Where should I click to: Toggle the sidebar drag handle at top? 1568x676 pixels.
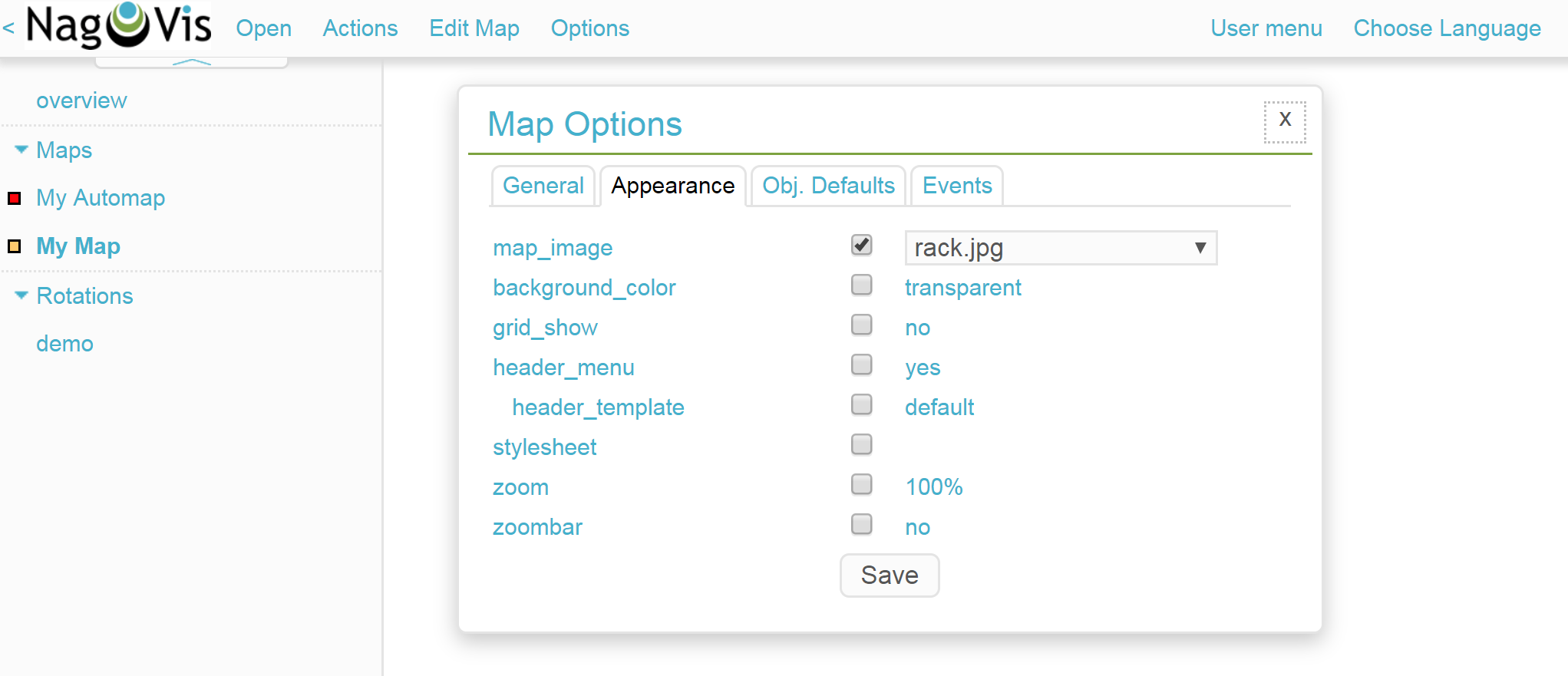click(191, 62)
